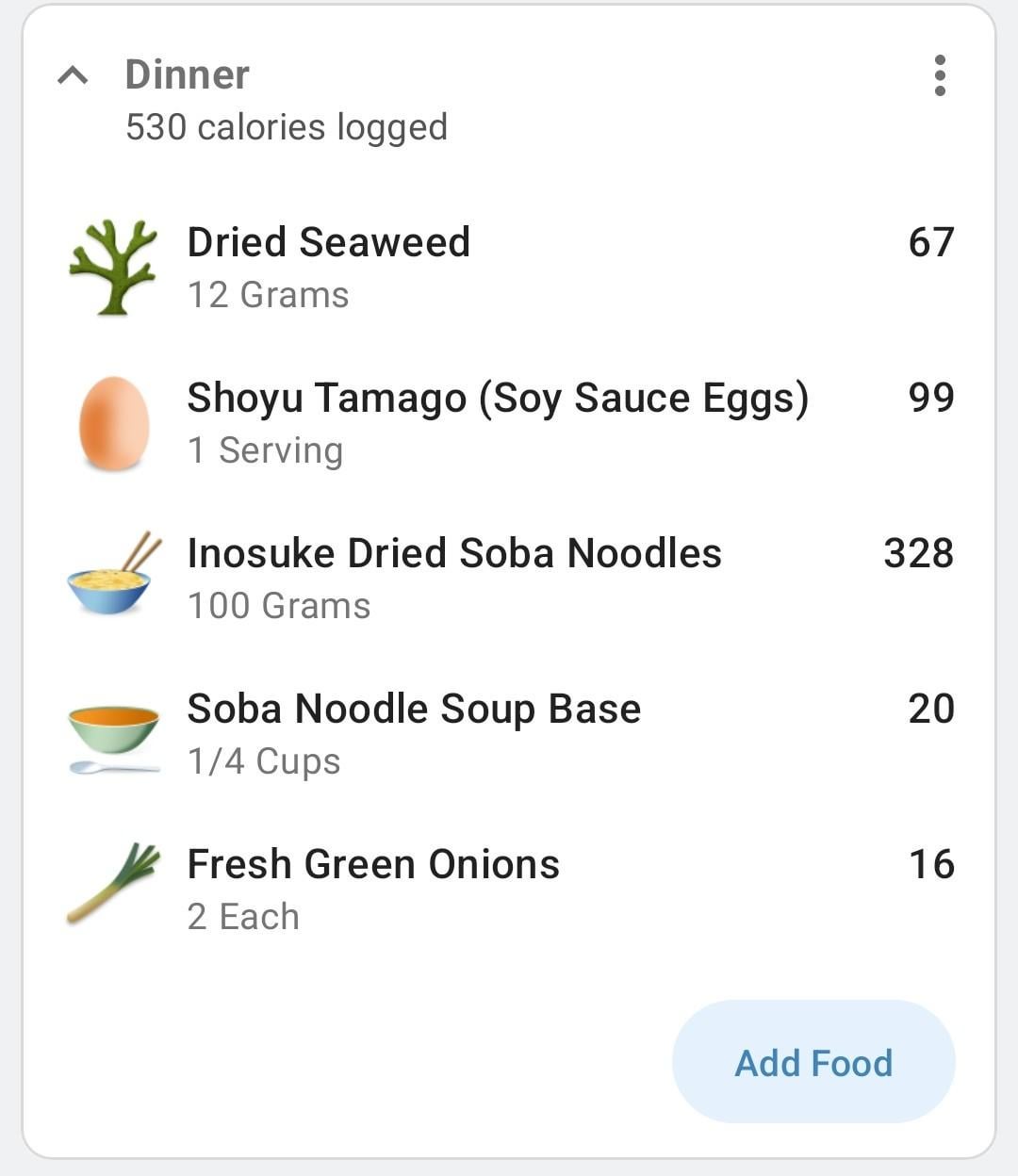
Task: Open Shoyu Tamago (Soy Sauce Eggs) entry
Action: (509, 423)
